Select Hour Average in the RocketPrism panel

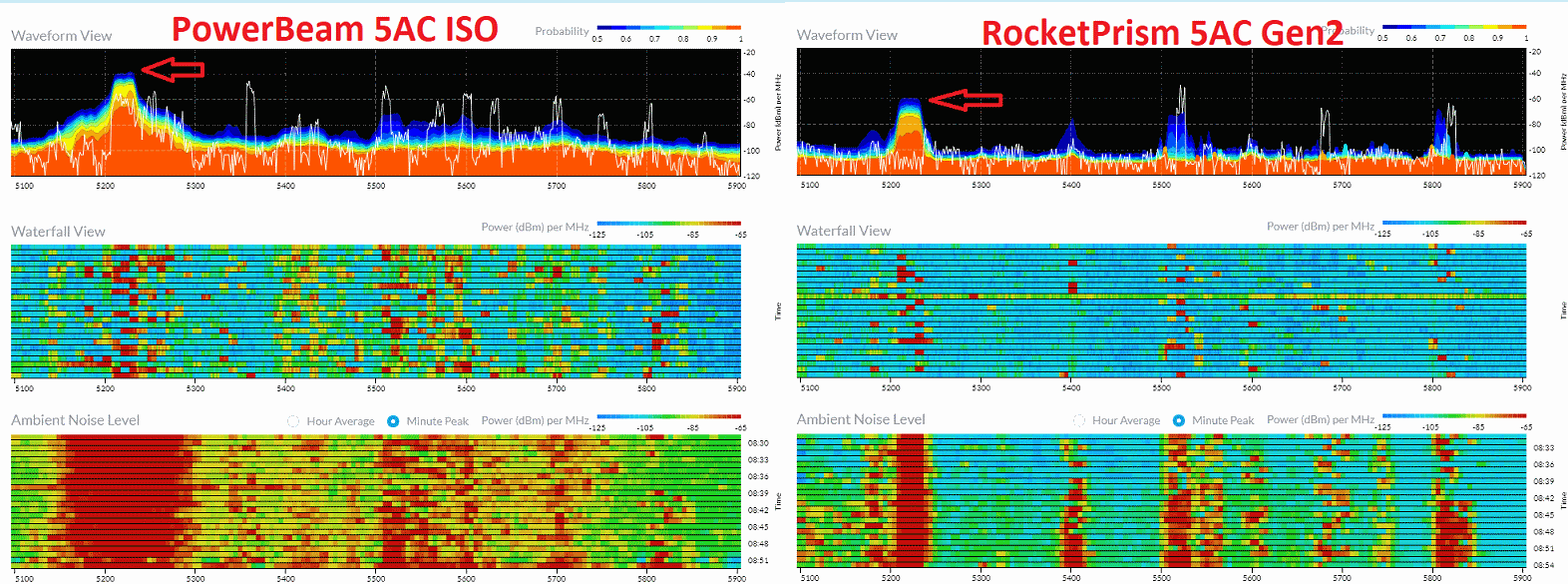coord(1079,420)
